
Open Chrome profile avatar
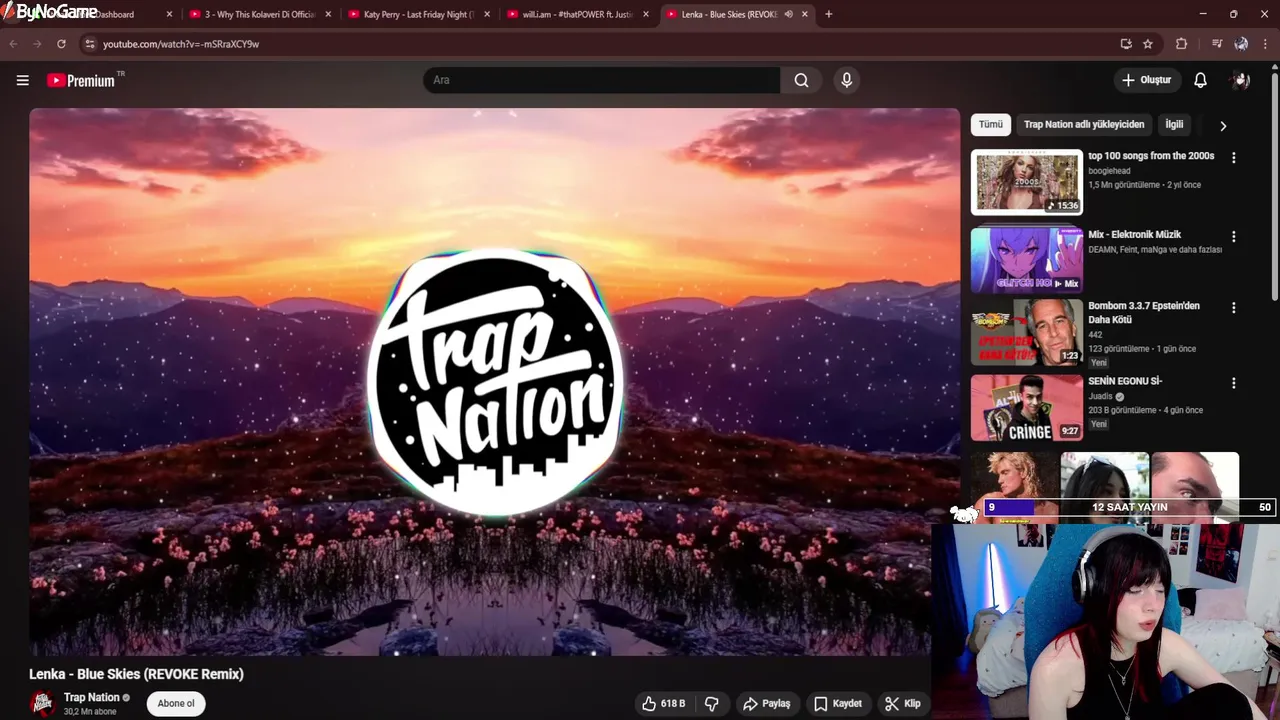1241,44
